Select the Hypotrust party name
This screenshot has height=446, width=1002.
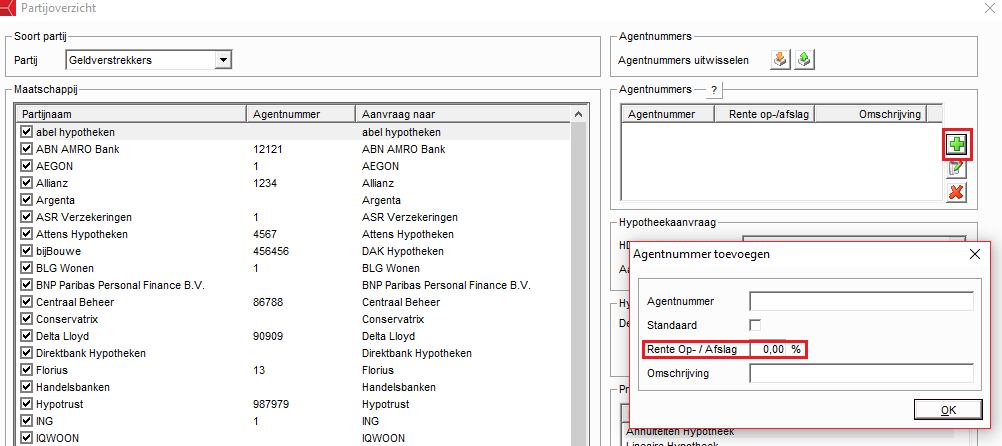coord(59,404)
